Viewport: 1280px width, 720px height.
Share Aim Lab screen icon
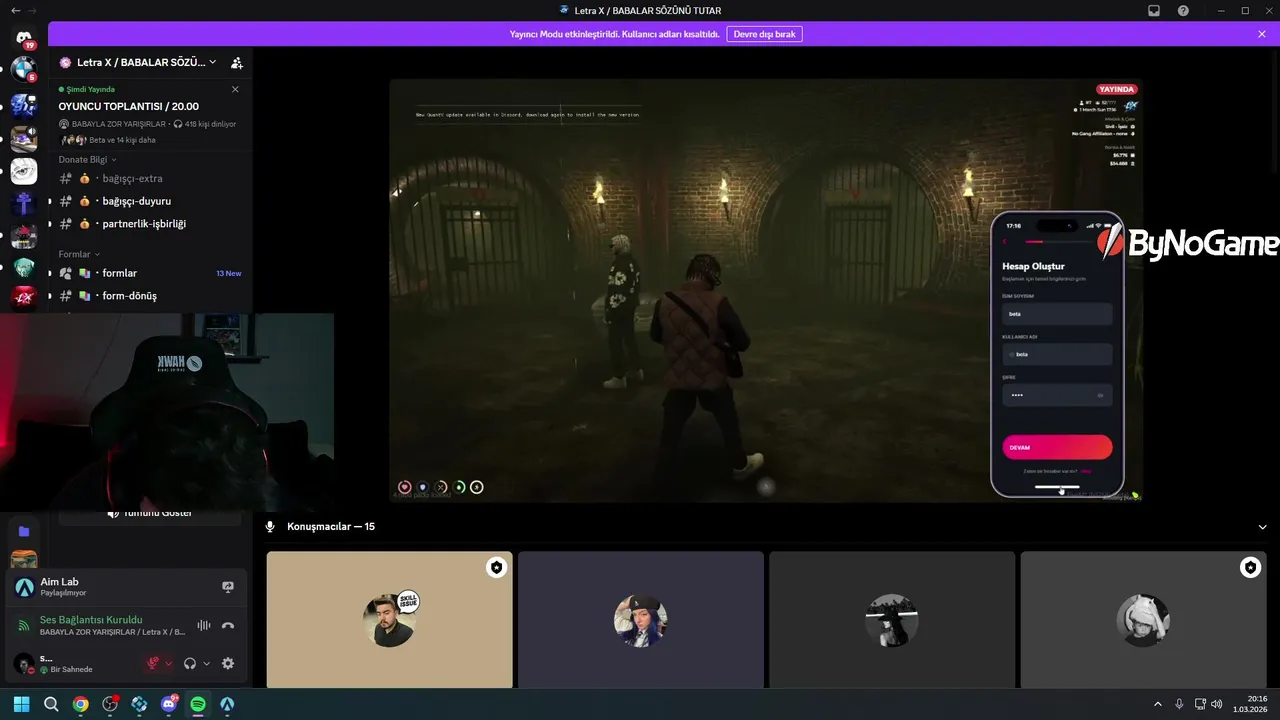point(227,587)
